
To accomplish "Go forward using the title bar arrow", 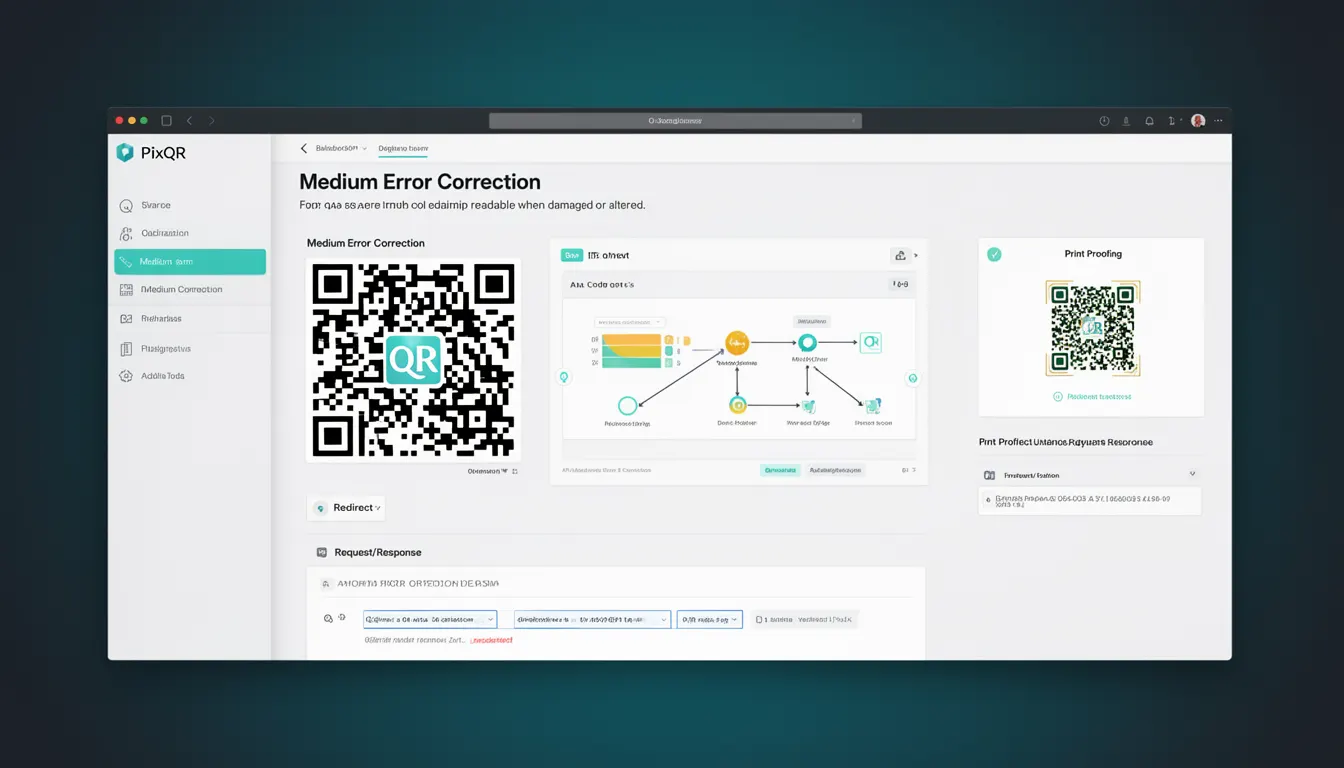I will pos(212,120).
